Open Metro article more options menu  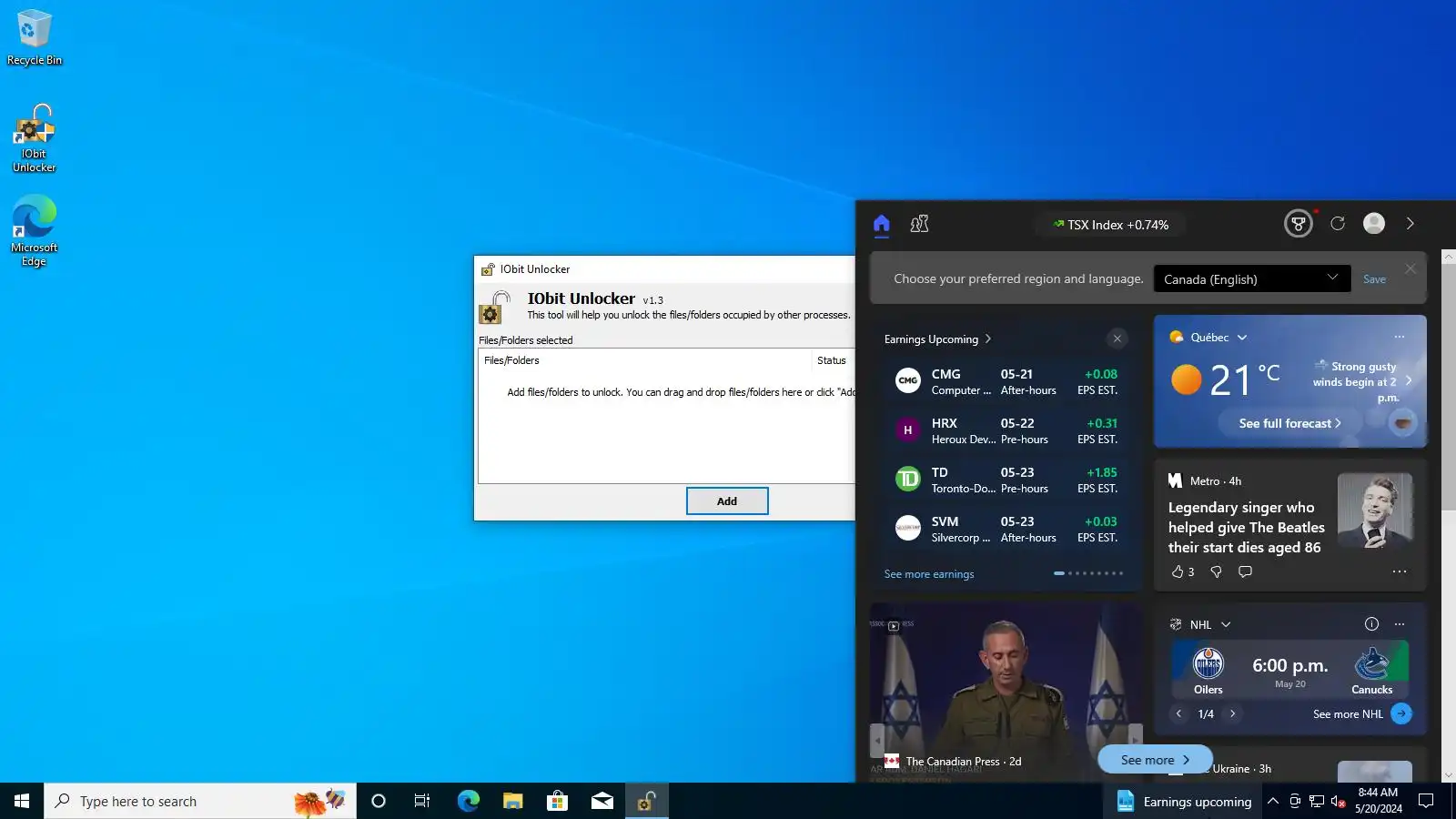point(1400,571)
